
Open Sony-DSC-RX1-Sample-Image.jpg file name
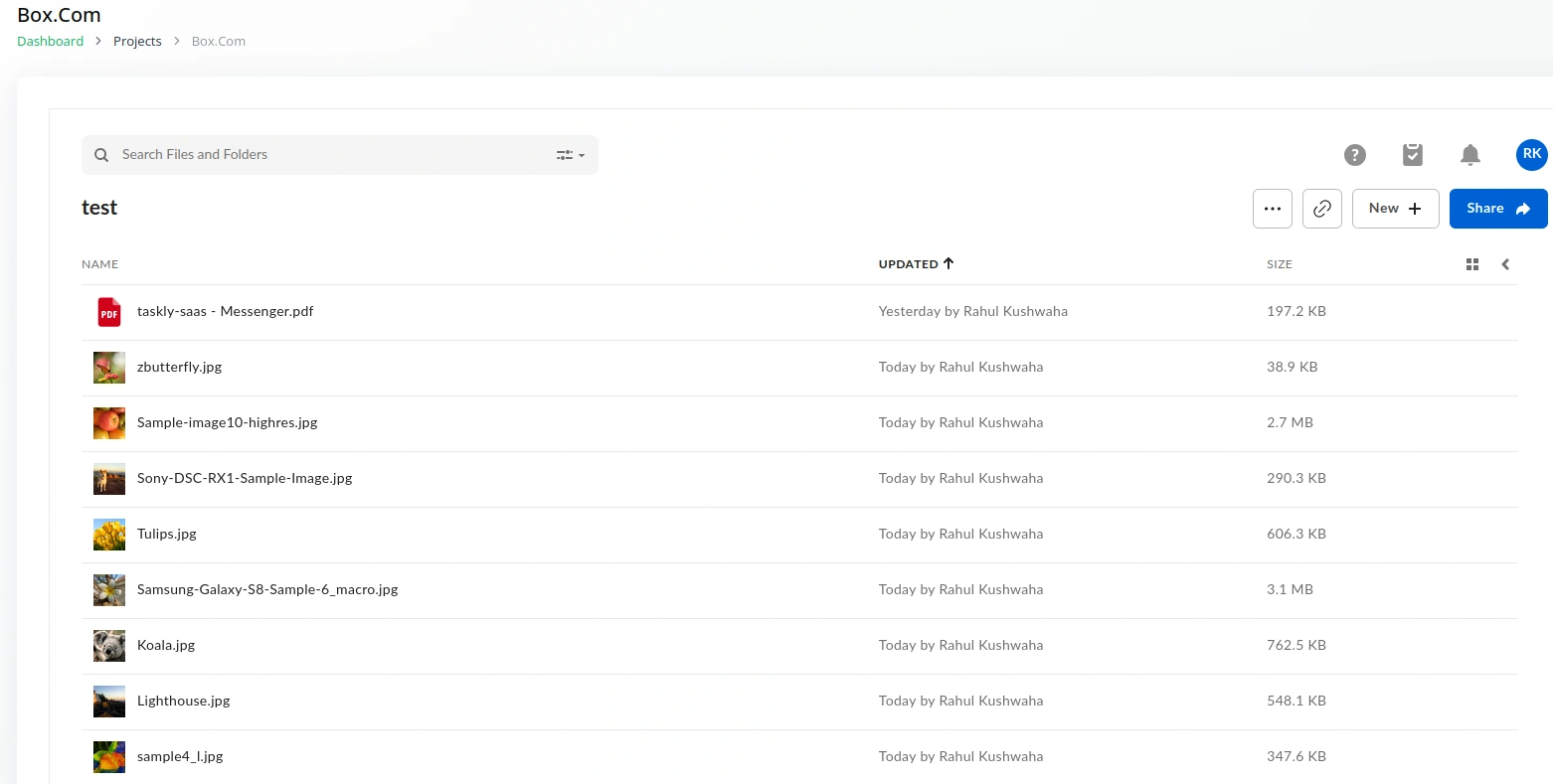pos(245,478)
